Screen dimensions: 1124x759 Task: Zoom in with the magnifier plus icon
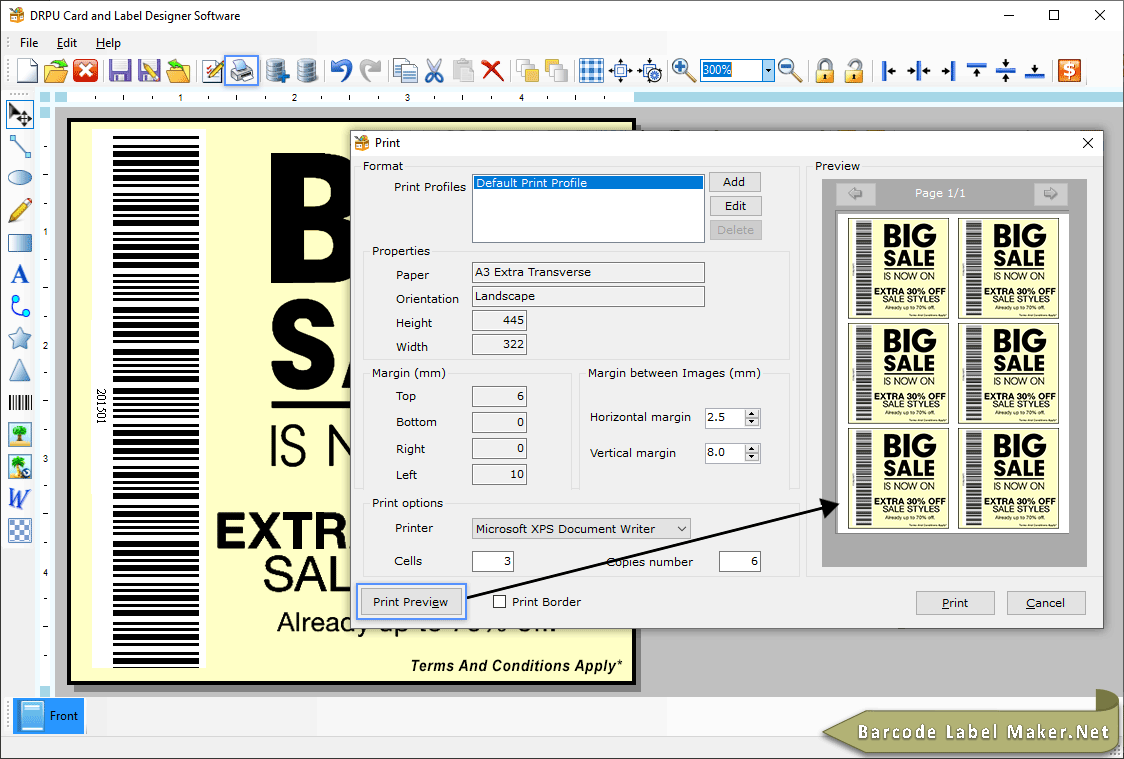(684, 70)
